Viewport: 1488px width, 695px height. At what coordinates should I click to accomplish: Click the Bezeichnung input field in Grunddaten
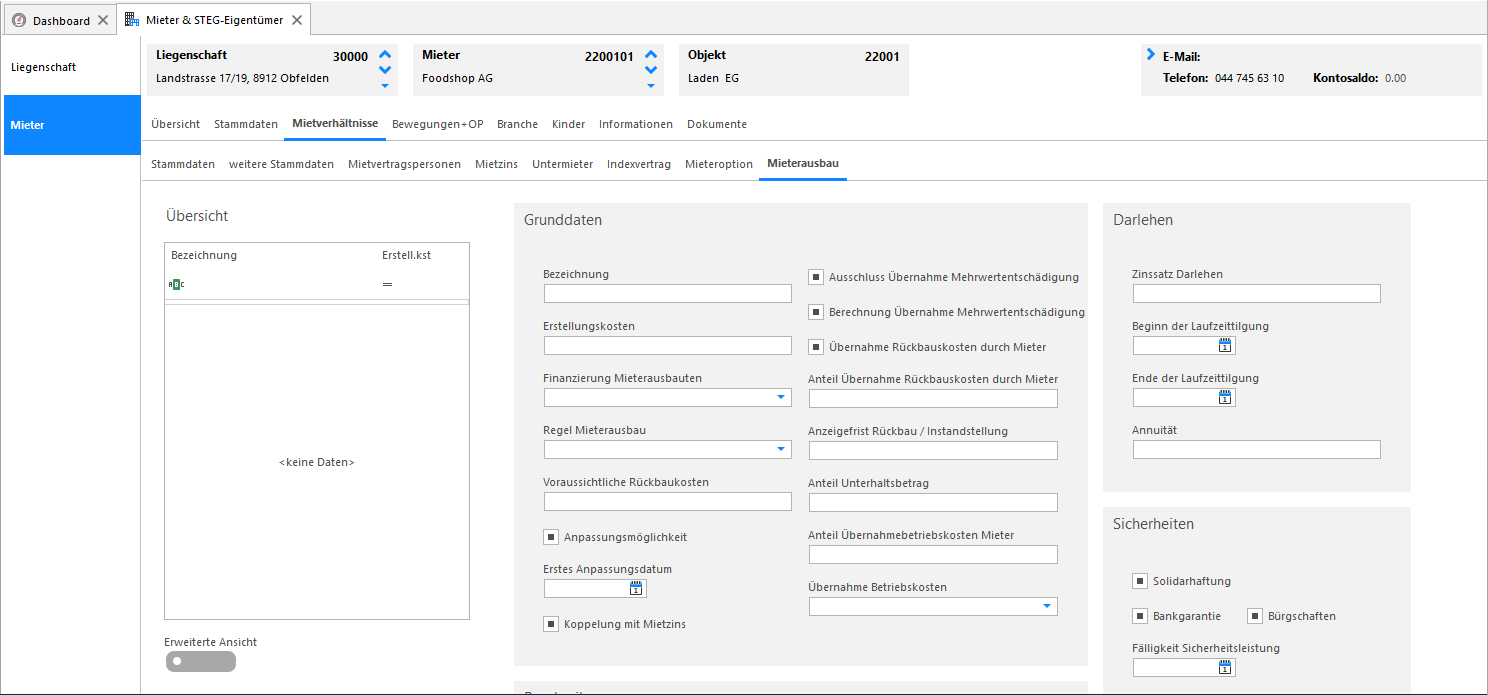pyautogui.click(x=668, y=293)
